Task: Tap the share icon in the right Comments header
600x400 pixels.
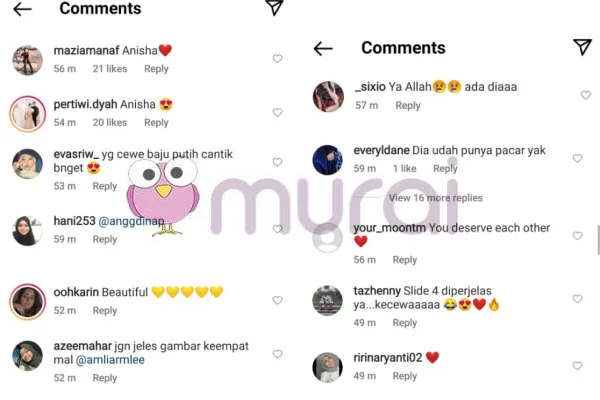Action: 582,47
